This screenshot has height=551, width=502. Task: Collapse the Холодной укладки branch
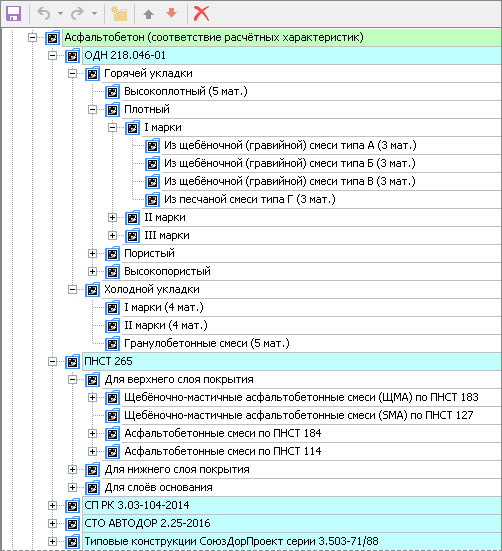(x=72, y=290)
